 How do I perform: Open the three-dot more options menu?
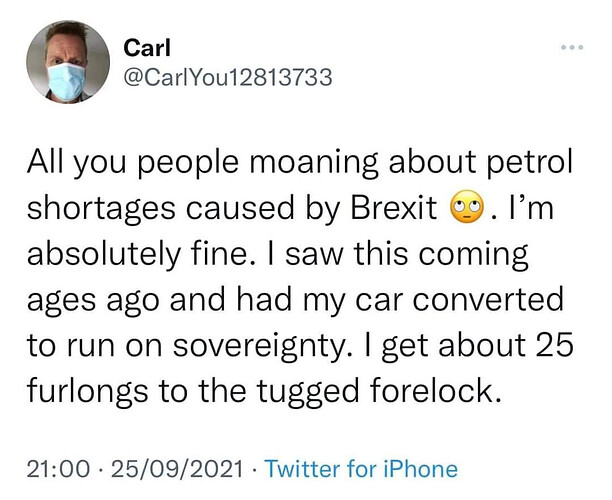tap(572, 47)
